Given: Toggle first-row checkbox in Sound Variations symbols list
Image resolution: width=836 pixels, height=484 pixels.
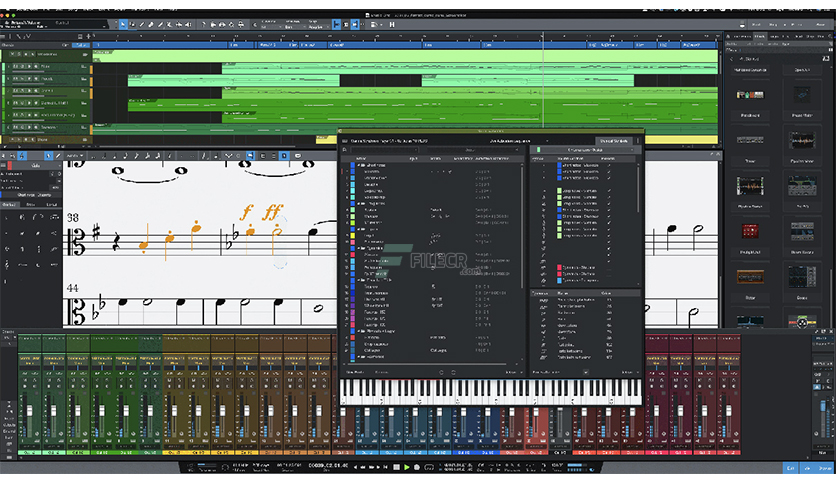Looking at the screenshot, I should pyautogui.click(x=608, y=165).
